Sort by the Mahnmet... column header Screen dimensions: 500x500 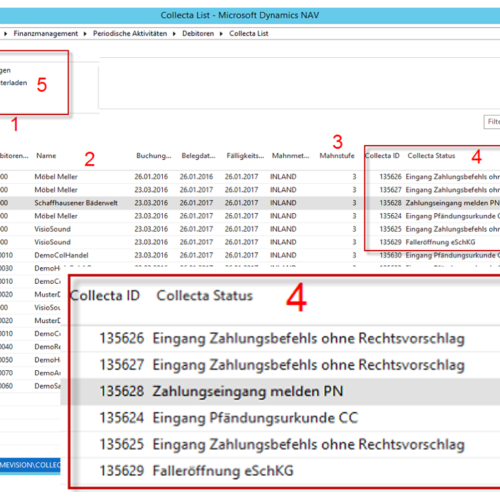coord(291,156)
